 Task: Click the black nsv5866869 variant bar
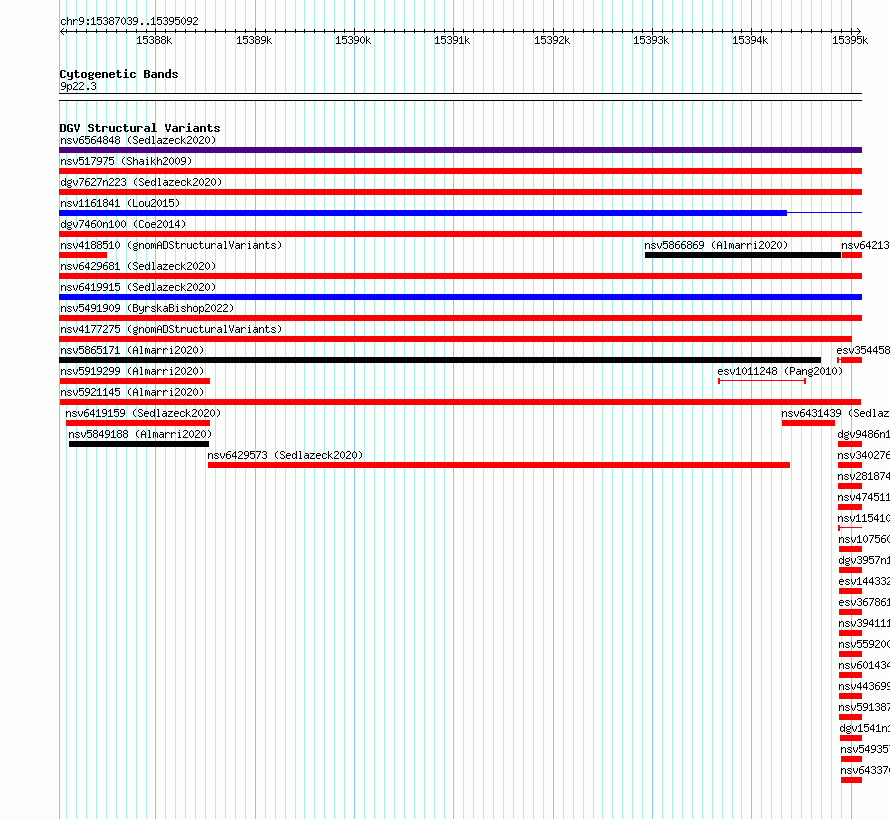(743, 255)
